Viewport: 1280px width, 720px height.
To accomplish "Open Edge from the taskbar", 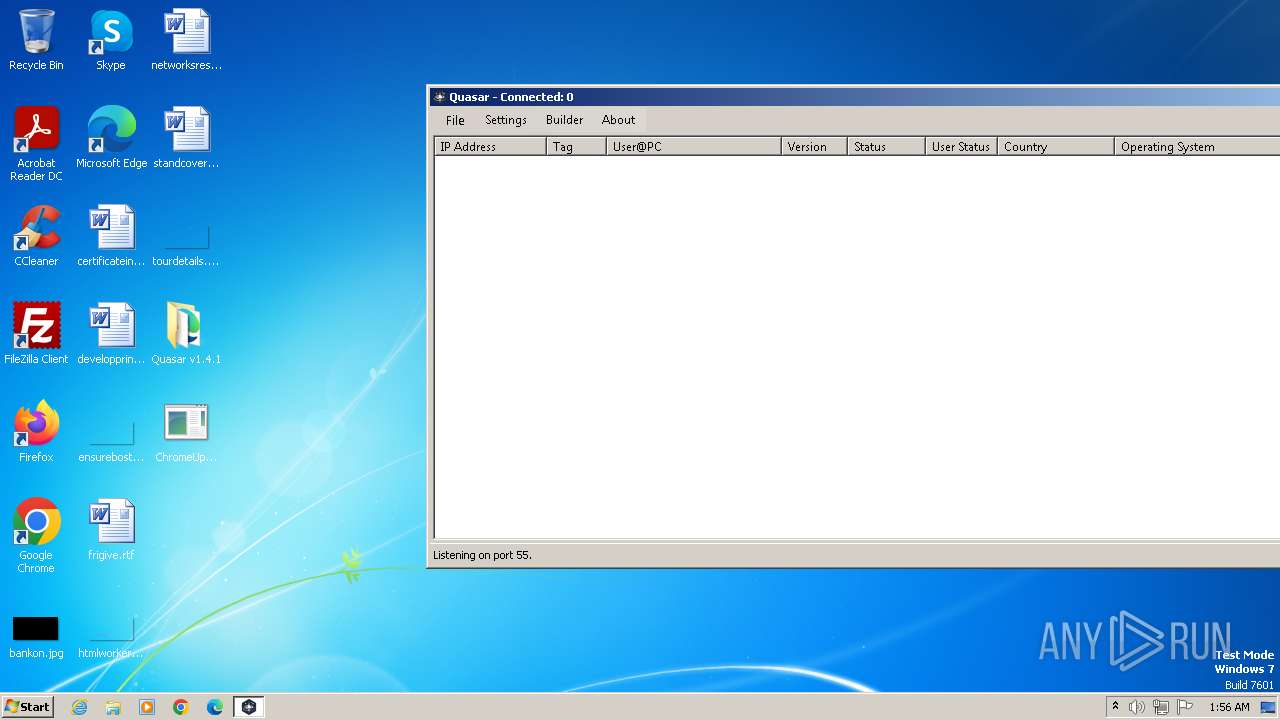I will click(x=215, y=707).
